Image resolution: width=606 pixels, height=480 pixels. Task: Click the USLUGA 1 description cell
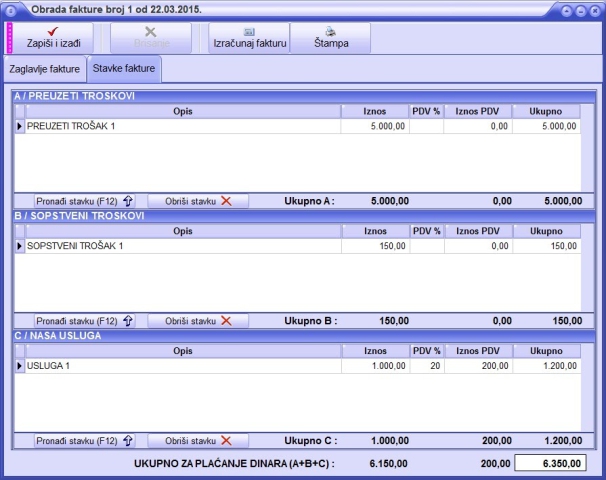click(182, 366)
